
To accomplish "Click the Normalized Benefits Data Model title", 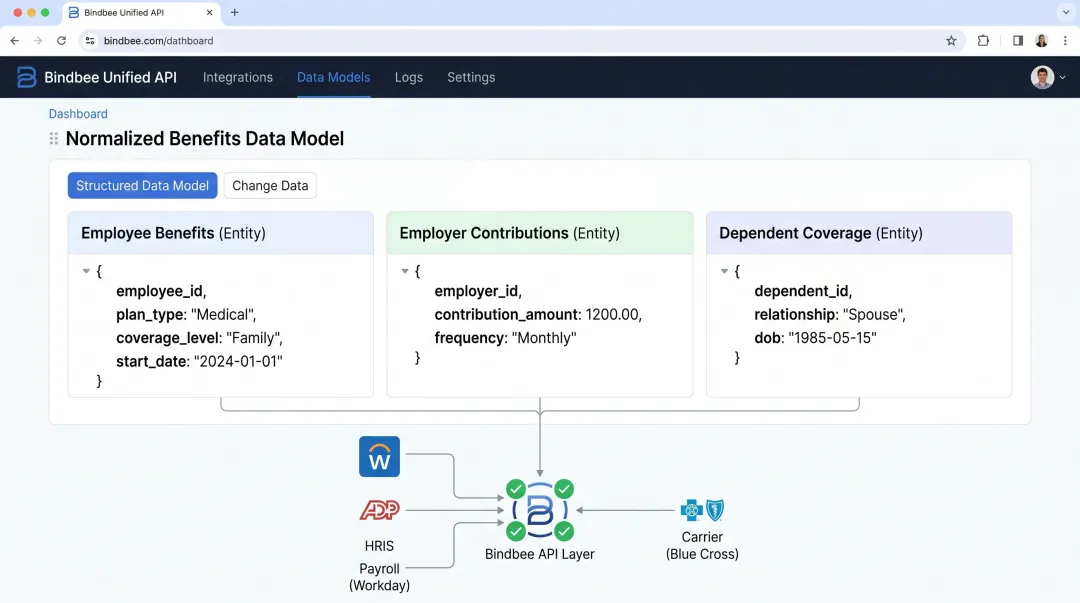I will point(205,139).
